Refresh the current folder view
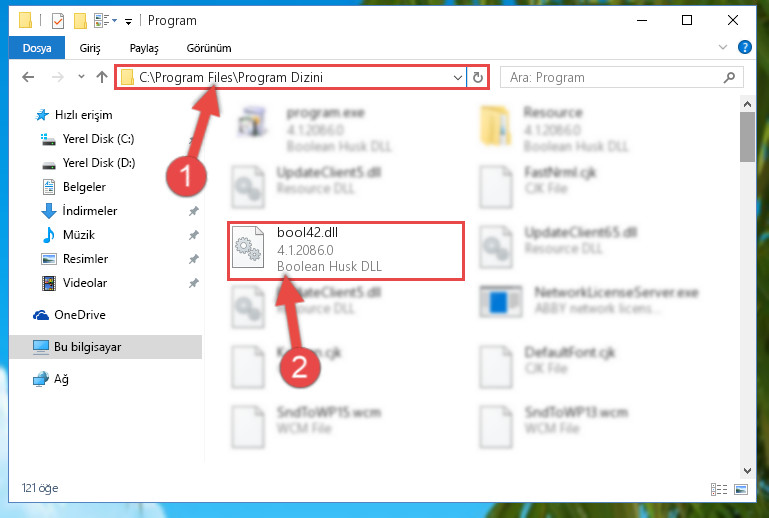Screen dimensions: 769x518 478,78
